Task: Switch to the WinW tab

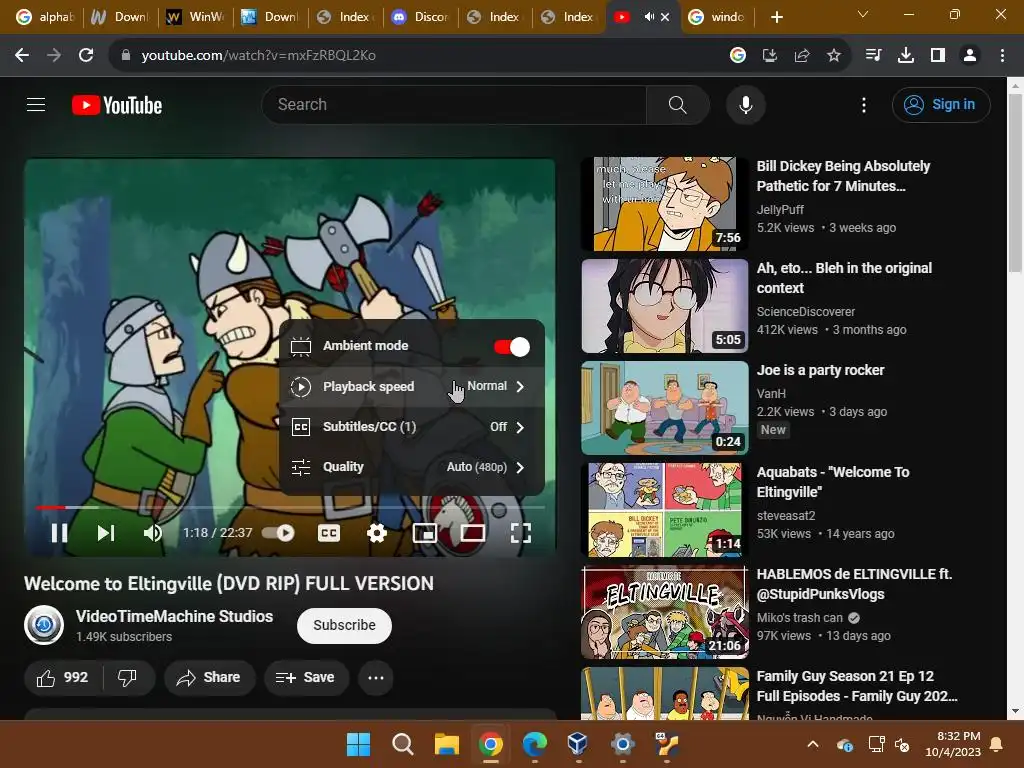Action: point(195,17)
